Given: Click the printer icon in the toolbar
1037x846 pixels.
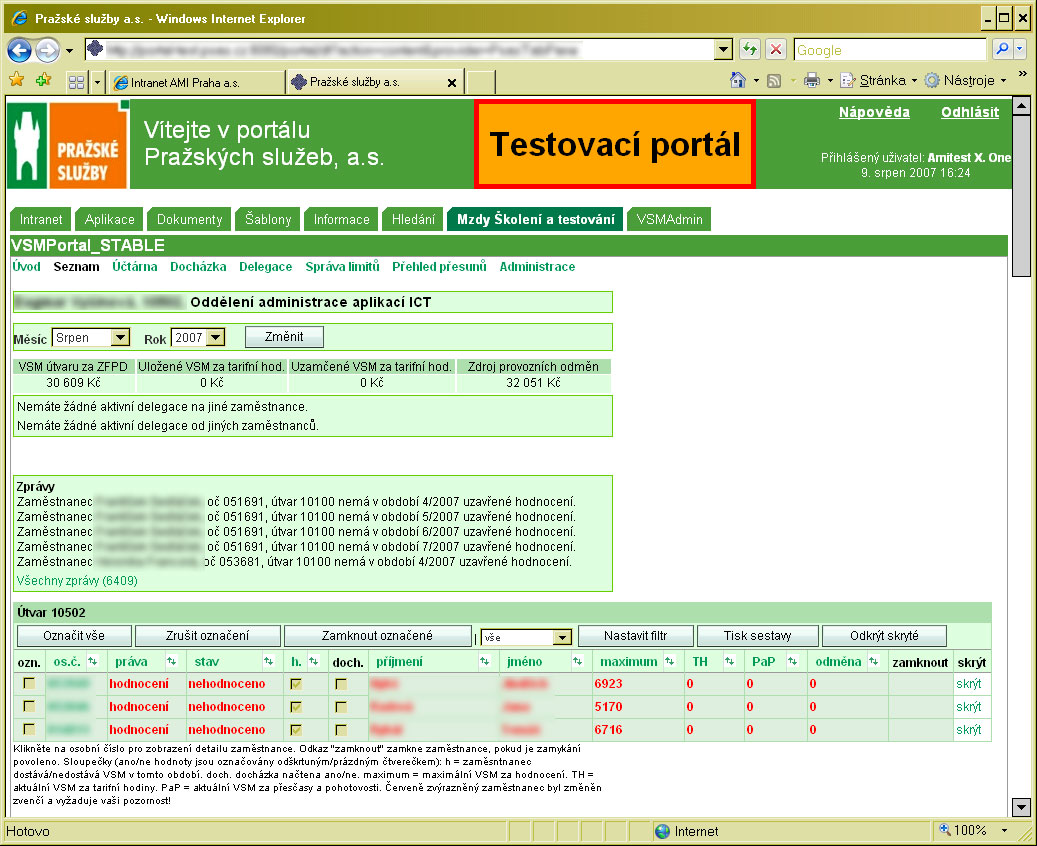Looking at the screenshot, I should click(x=811, y=81).
